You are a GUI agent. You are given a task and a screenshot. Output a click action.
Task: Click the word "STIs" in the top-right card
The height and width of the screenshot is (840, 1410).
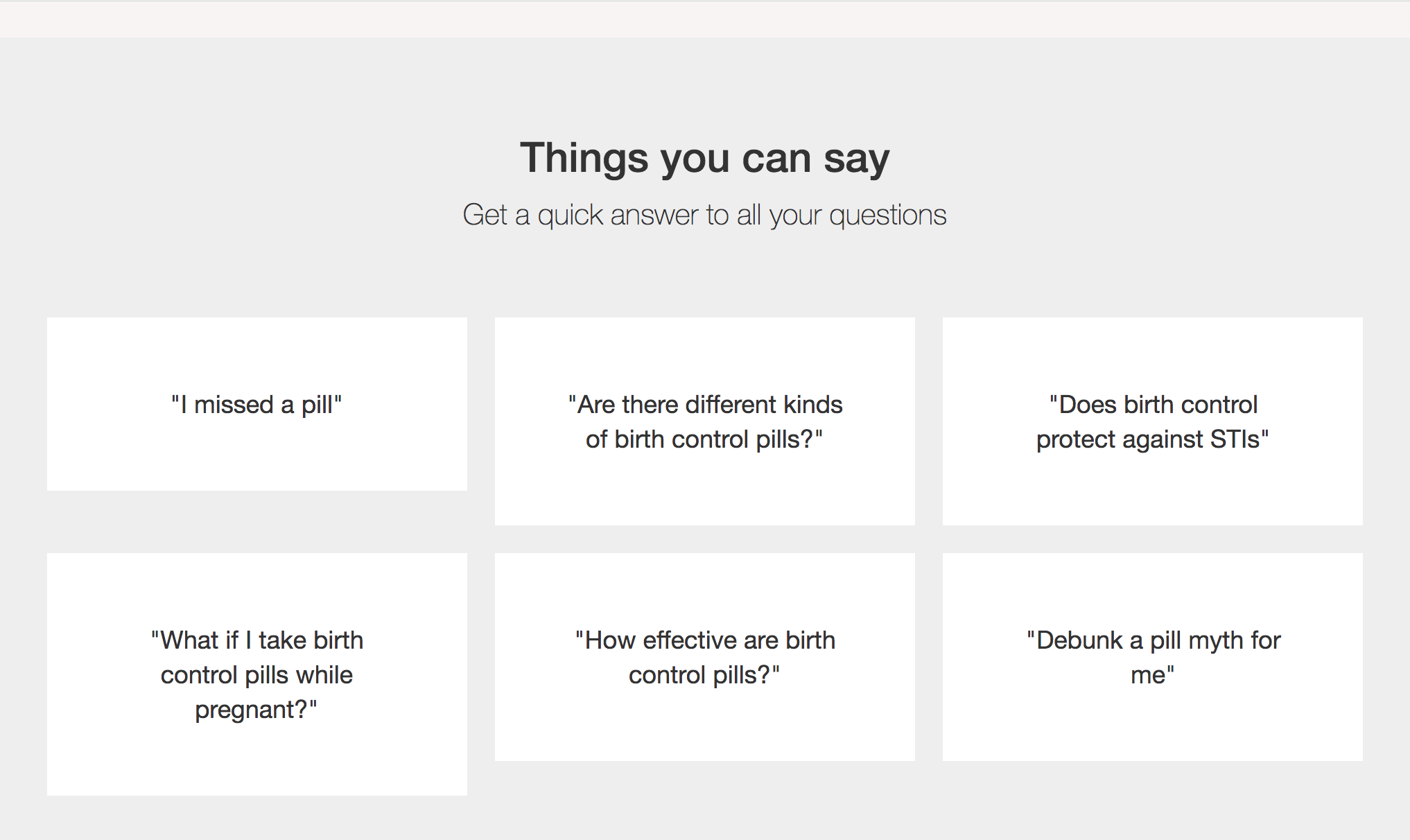pyautogui.click(x=1235, y=439)
